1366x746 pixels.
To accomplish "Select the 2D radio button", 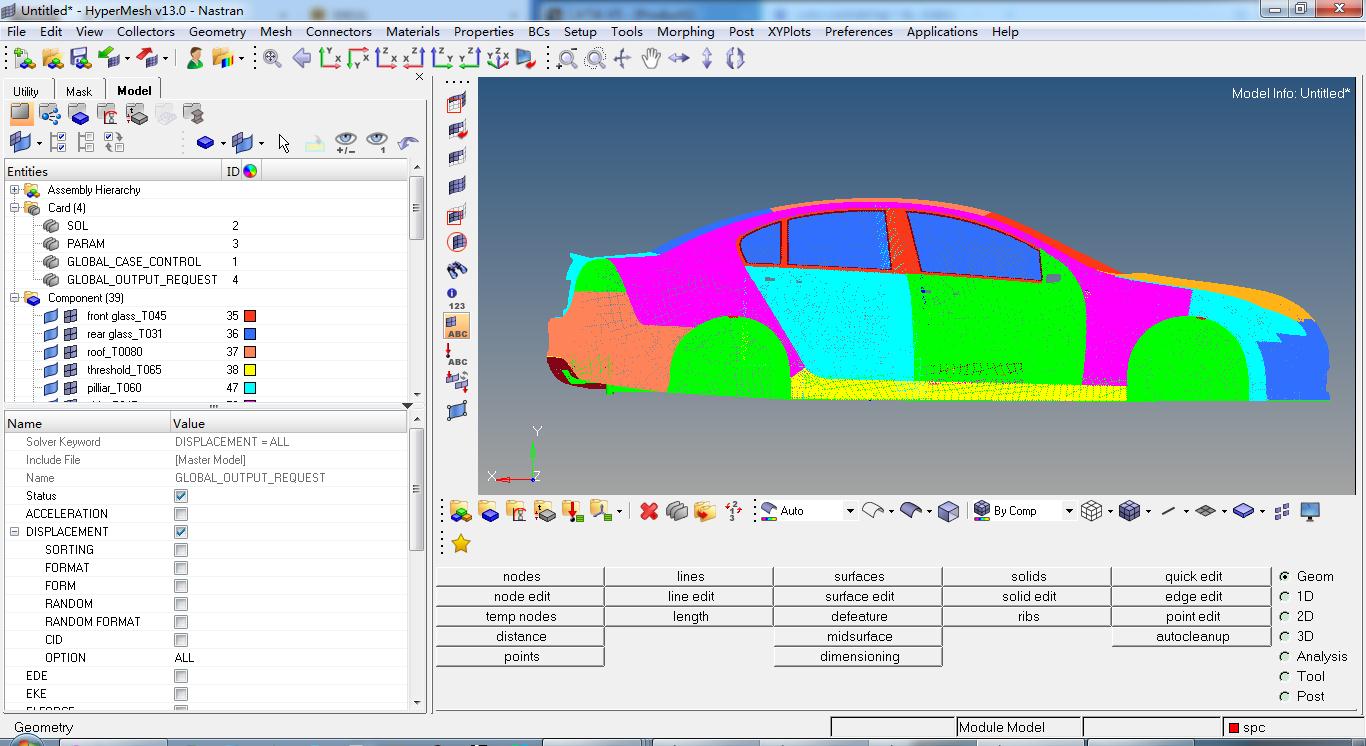I will click(x=1284, y=616).
